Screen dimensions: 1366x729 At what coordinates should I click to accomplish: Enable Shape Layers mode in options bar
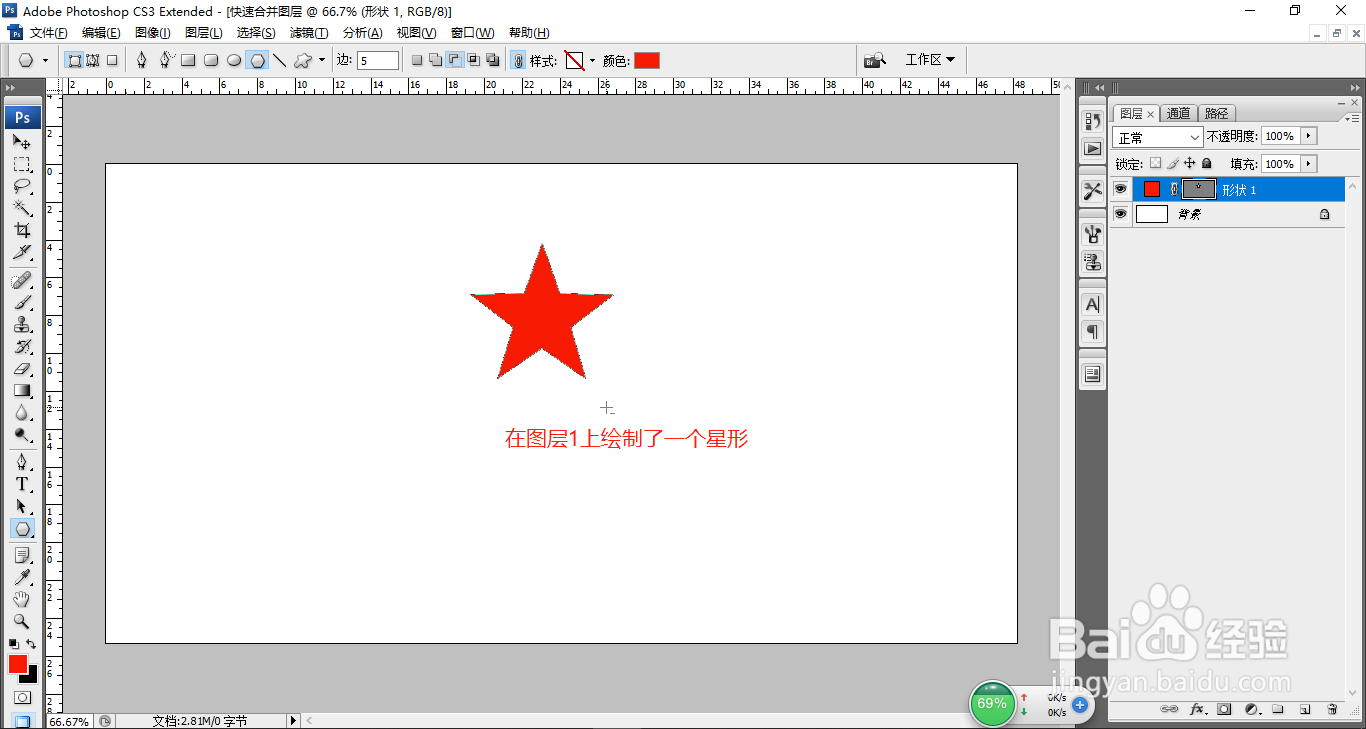[x=74, y=61]
